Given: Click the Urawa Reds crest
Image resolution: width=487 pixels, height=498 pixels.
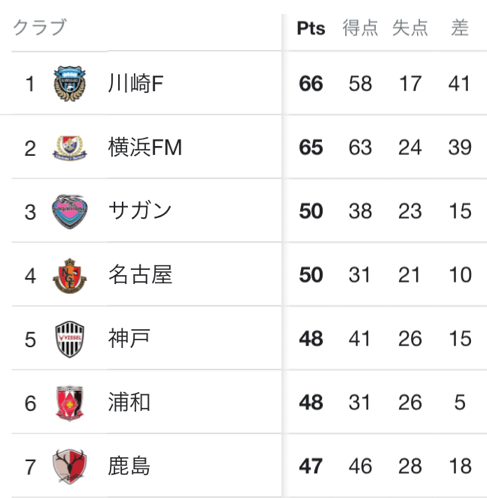Looking at the screenshot, I should [70, 403].
